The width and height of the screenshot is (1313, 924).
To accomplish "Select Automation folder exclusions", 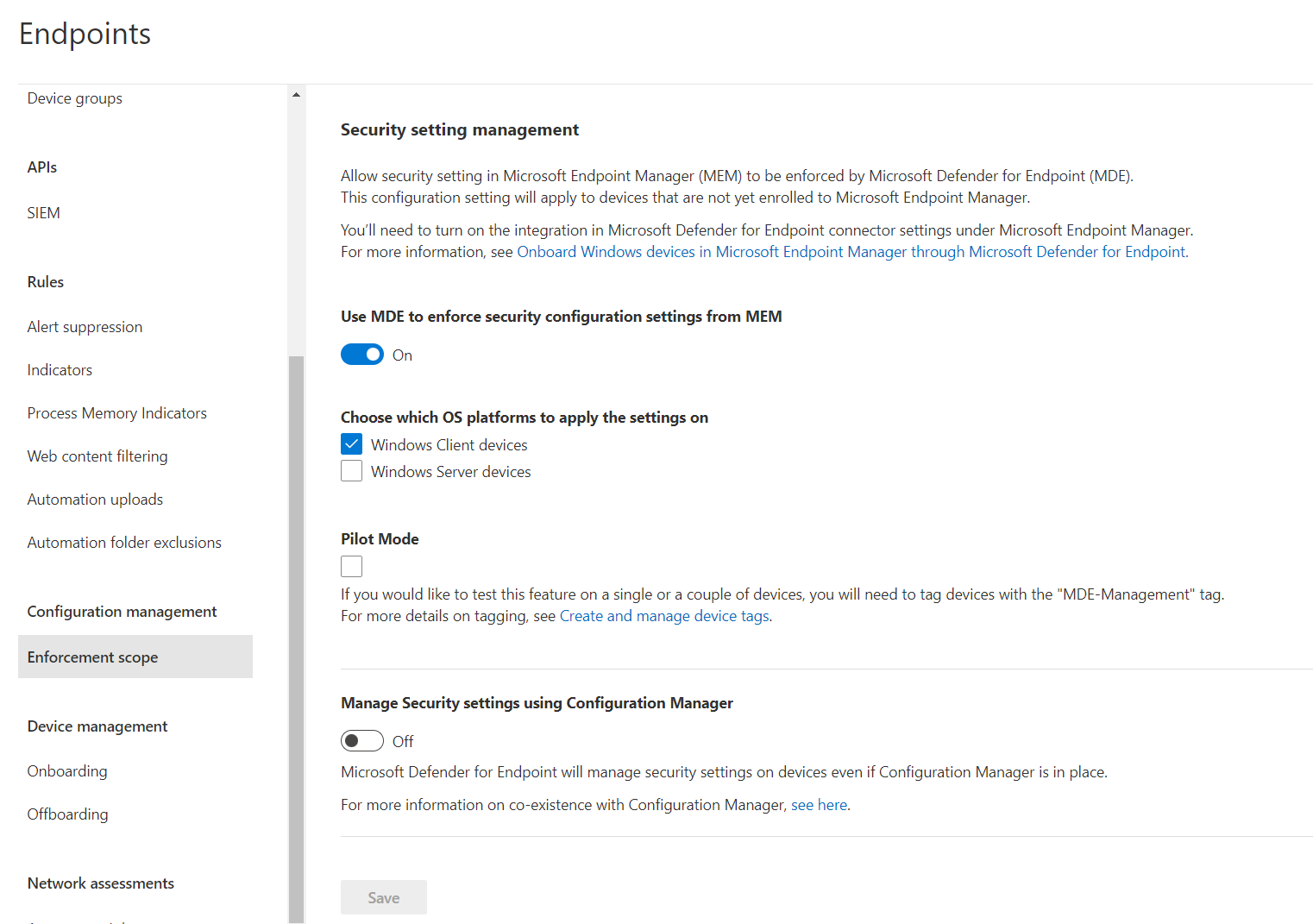I will click(124, 542).
